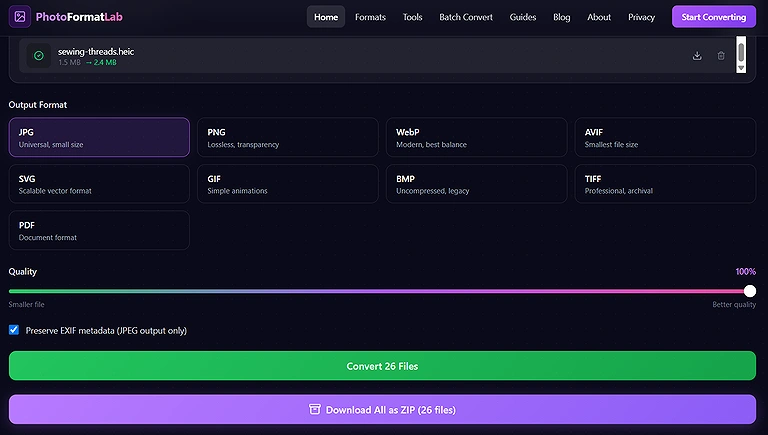Visit the Blog page
The image size is (768, 435).
tap(561, 17)
